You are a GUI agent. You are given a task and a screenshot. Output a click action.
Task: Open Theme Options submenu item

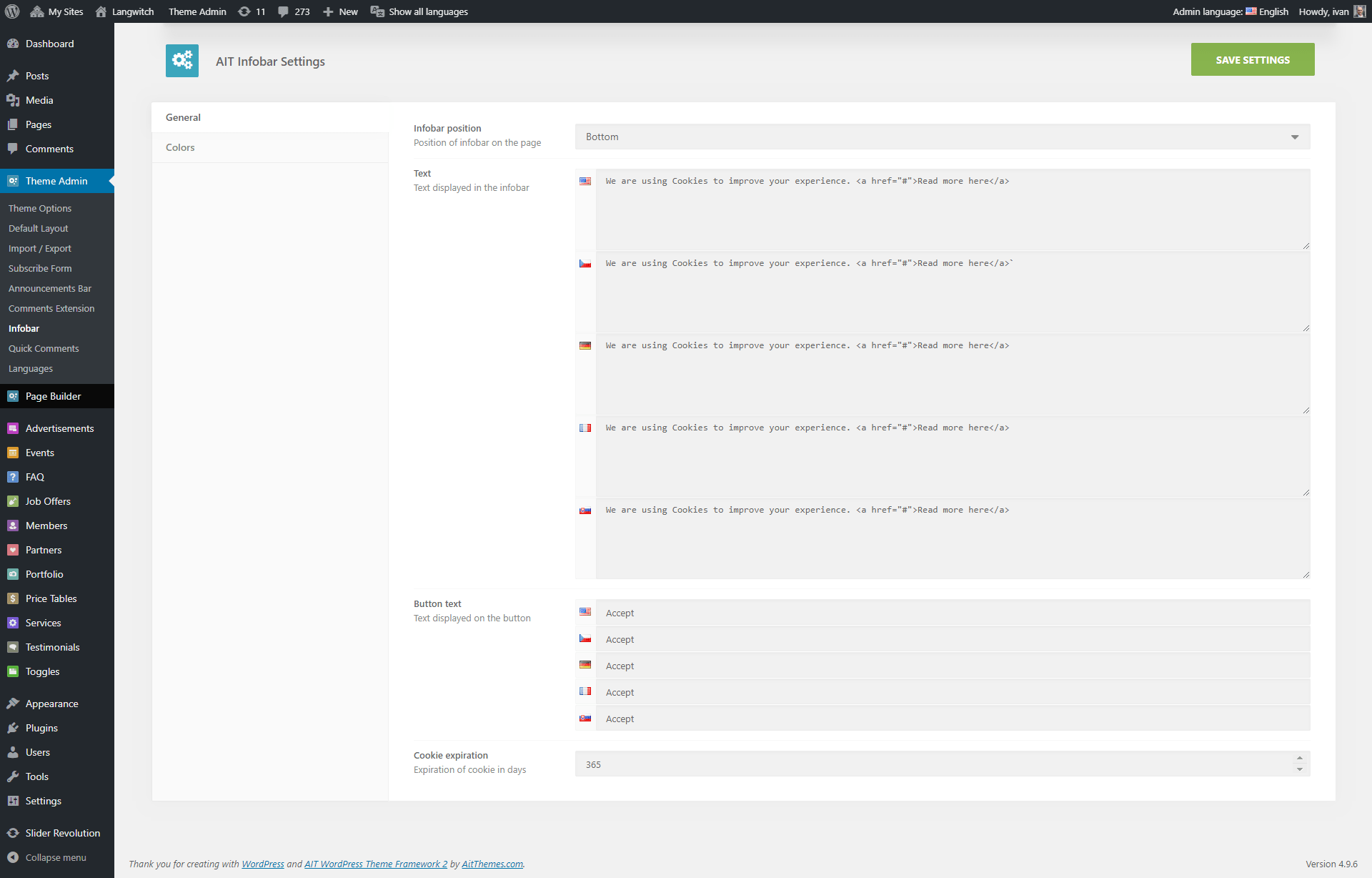coord(40,208)
